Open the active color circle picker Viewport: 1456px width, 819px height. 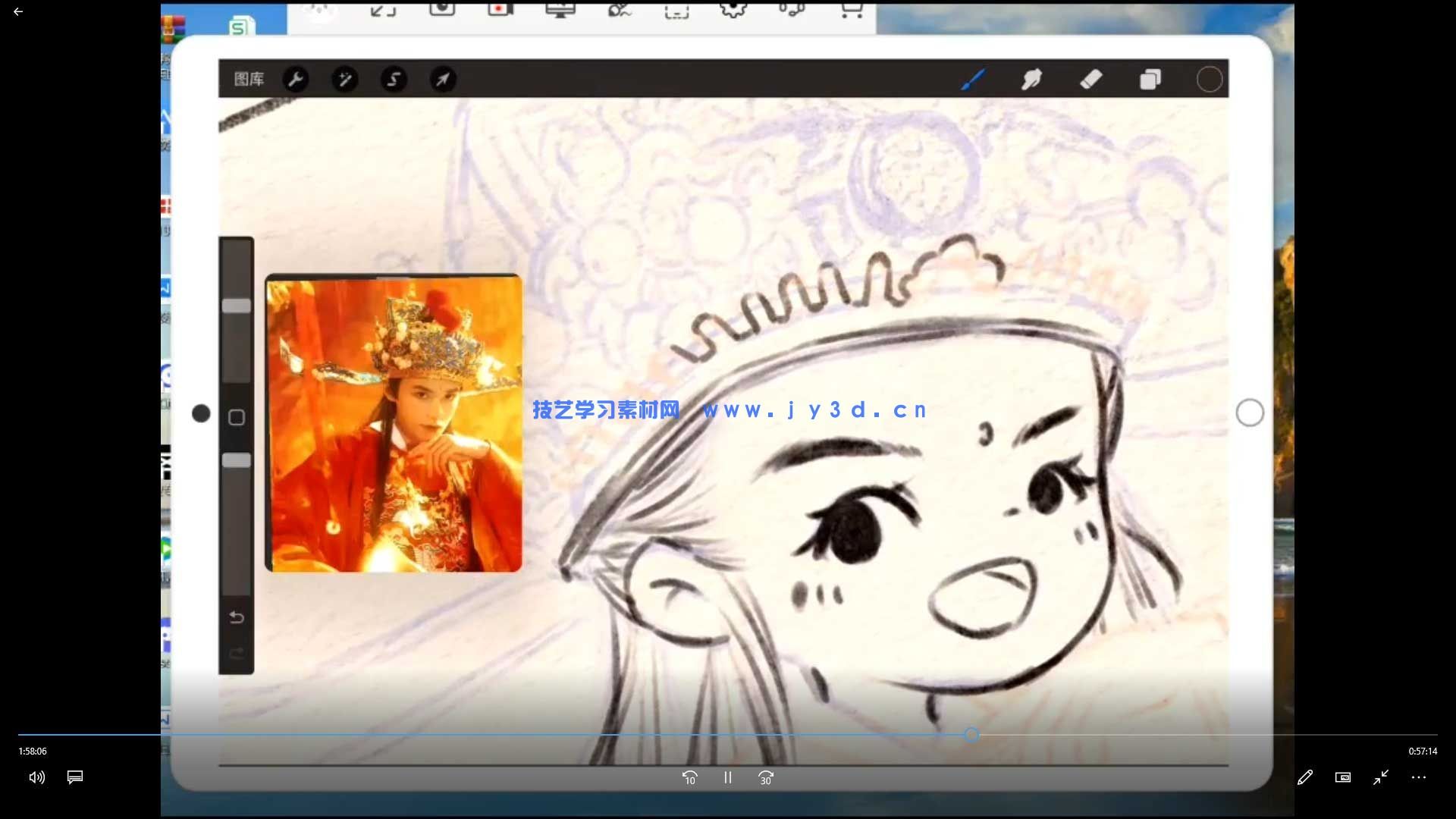(1209, 79)
